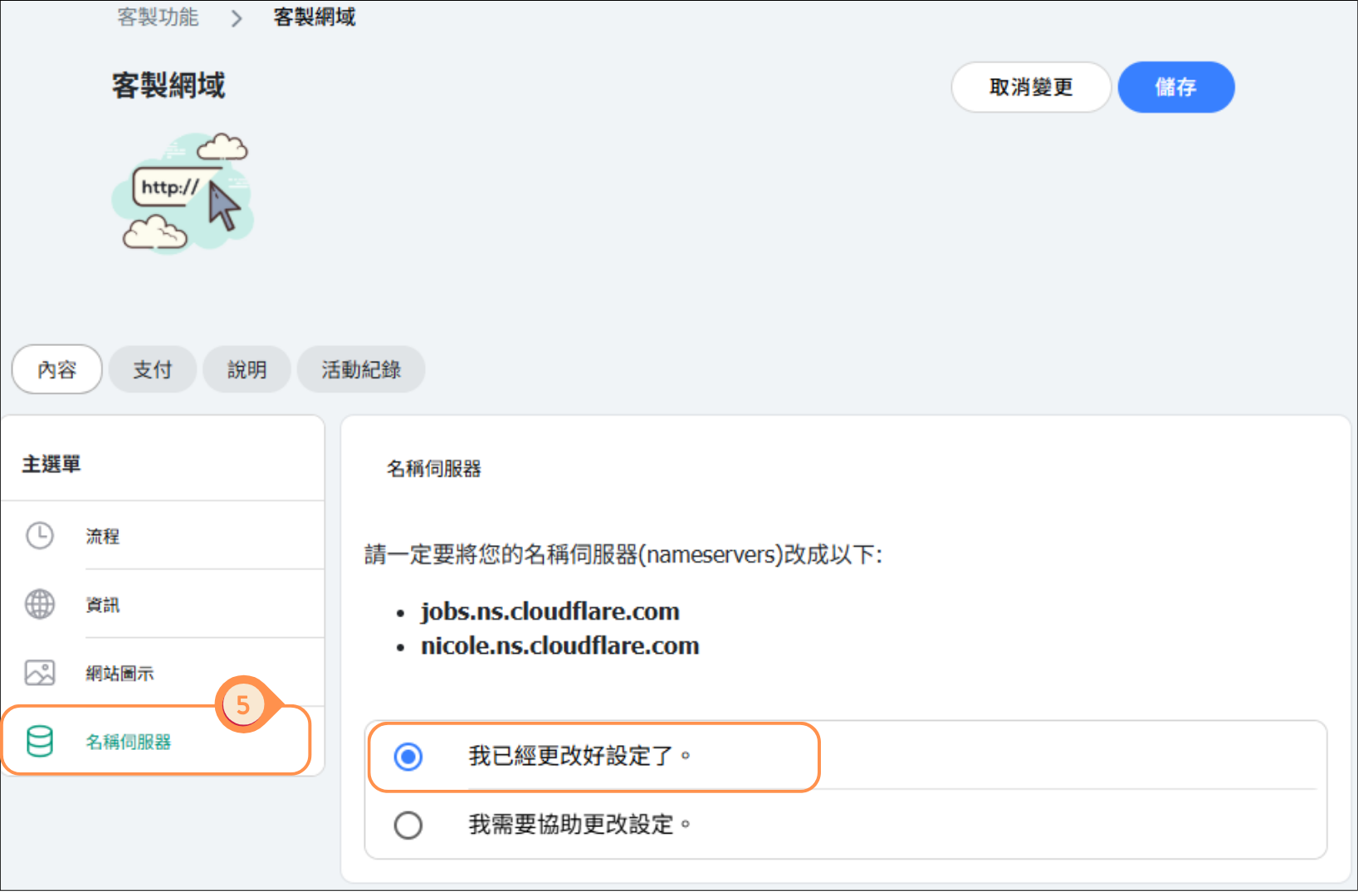Screen dimensions: 1358x896
Task: Click the jobs.ns.cloudflare.com nameserver text
Action: 550,612
